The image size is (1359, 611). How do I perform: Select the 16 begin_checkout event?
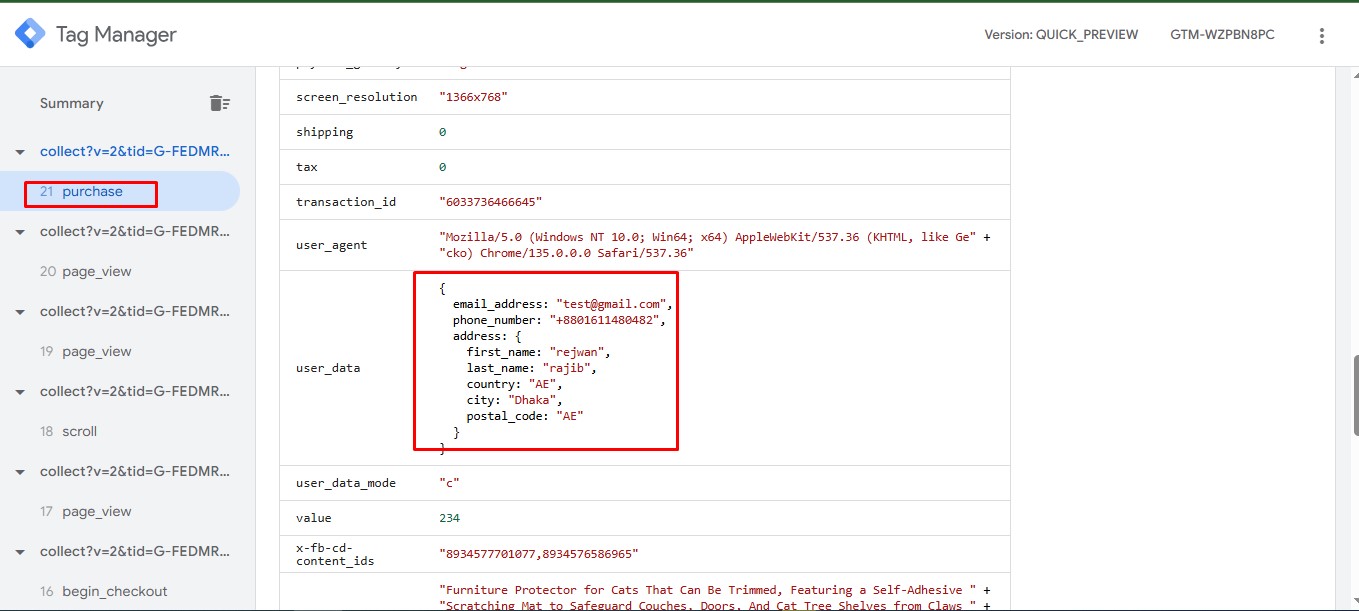point(114,592)
